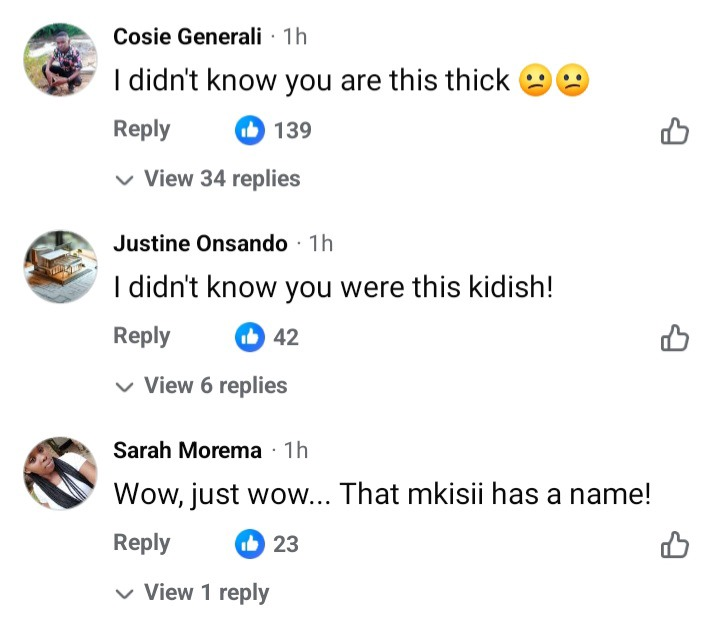This screenshot has width=720, height=624.
Task: Expand View 1 reply
Action: (193, 593)
